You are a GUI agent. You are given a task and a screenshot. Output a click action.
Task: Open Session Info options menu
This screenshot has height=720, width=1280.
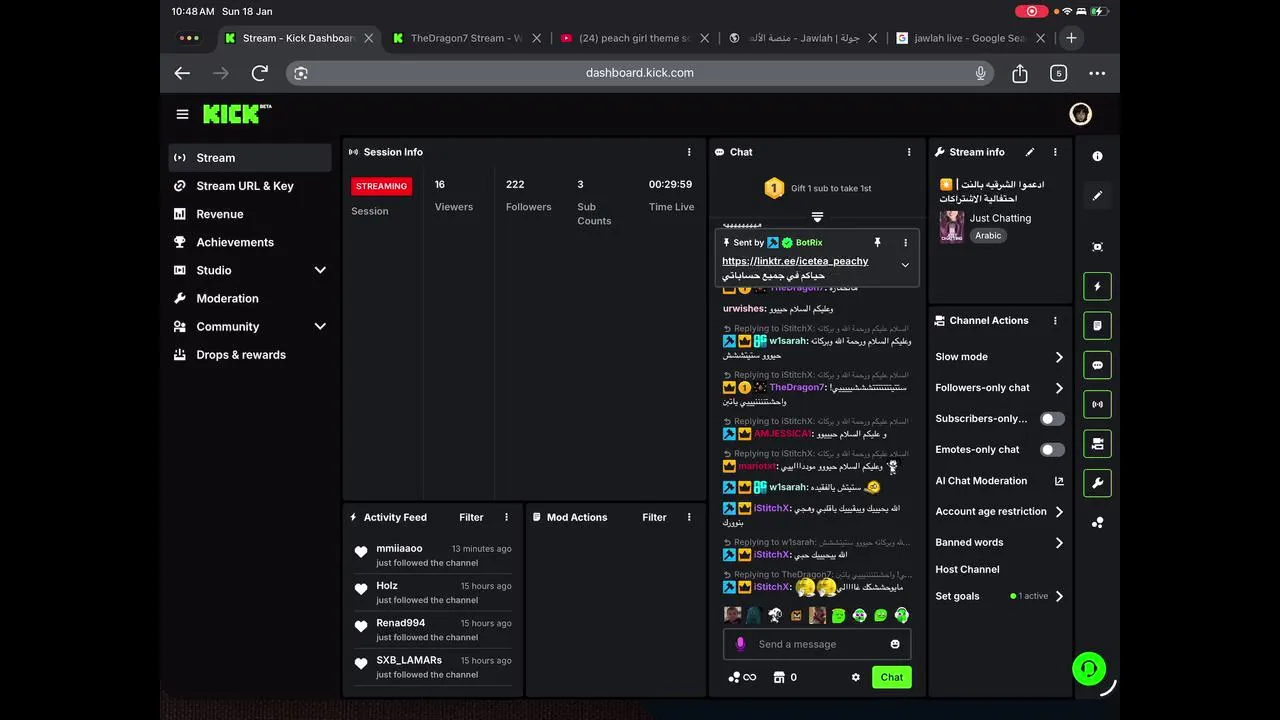click(689, 152)
